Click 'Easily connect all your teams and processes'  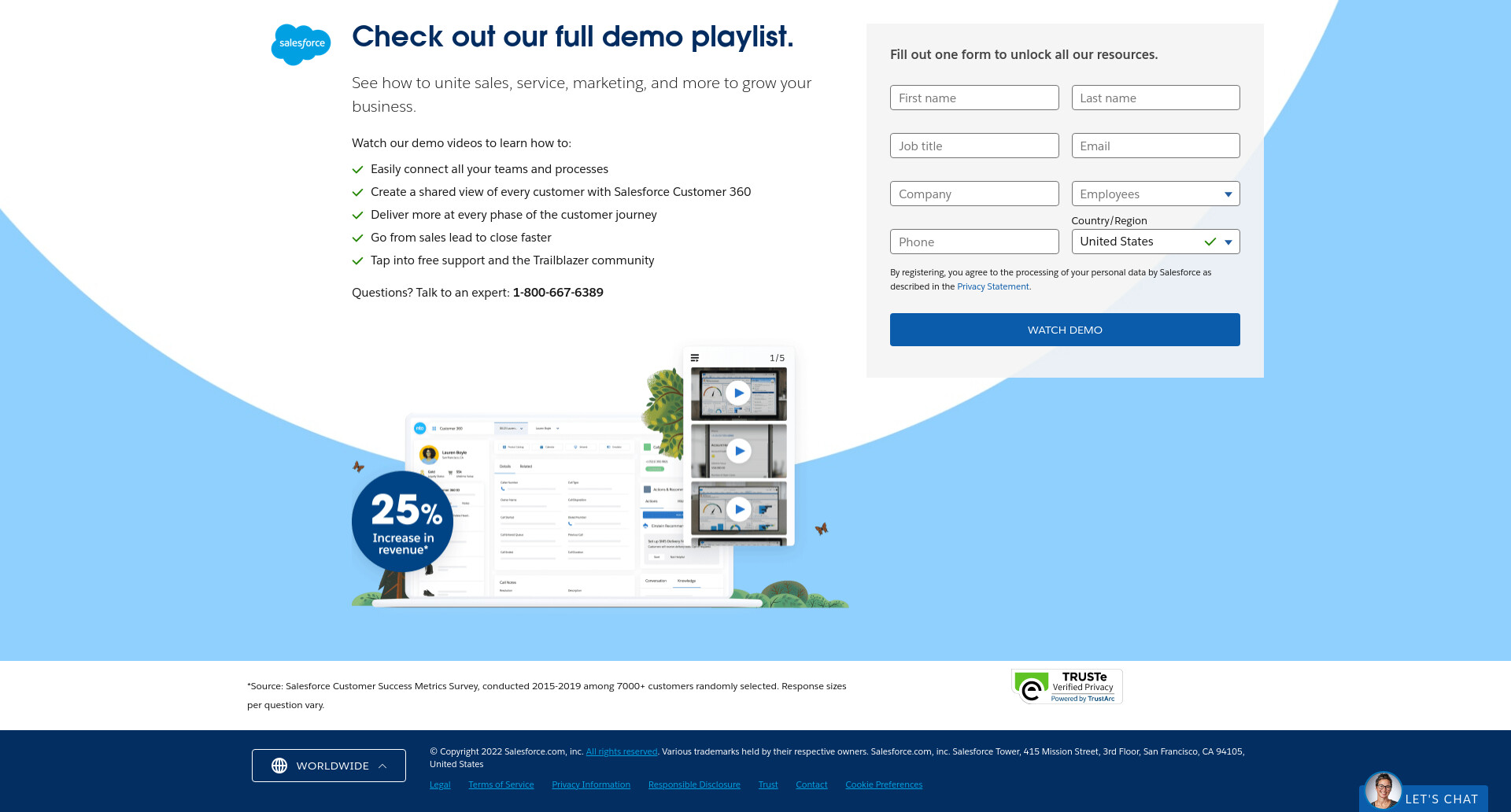coord(490,169)
